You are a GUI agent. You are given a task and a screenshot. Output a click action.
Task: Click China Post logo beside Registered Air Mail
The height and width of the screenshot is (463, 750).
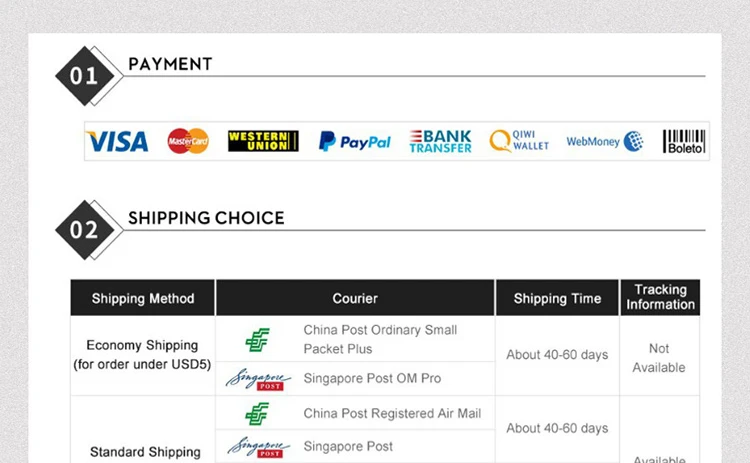pyautogui.click(x=258, y=413)
